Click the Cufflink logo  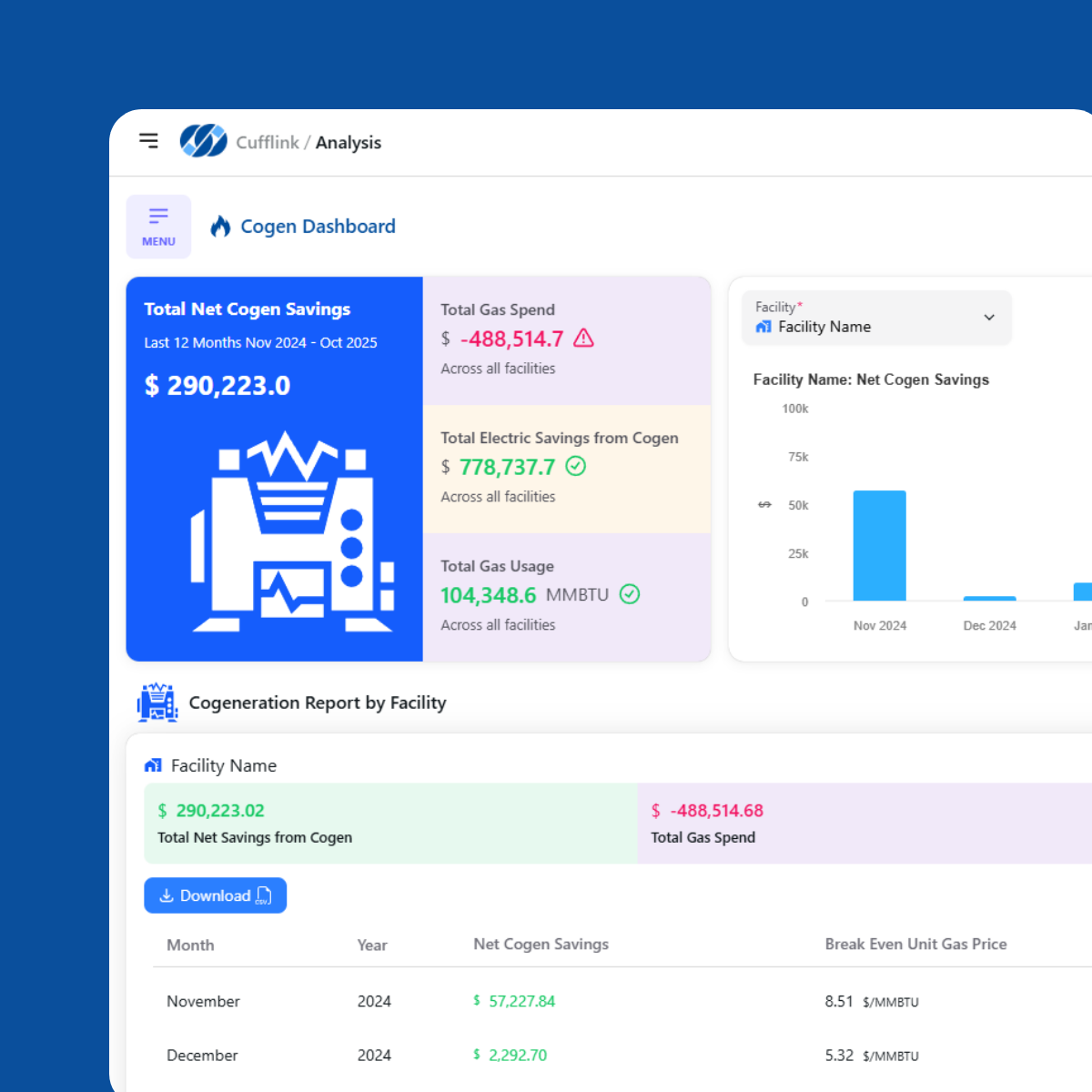click(x=202, y=141)
